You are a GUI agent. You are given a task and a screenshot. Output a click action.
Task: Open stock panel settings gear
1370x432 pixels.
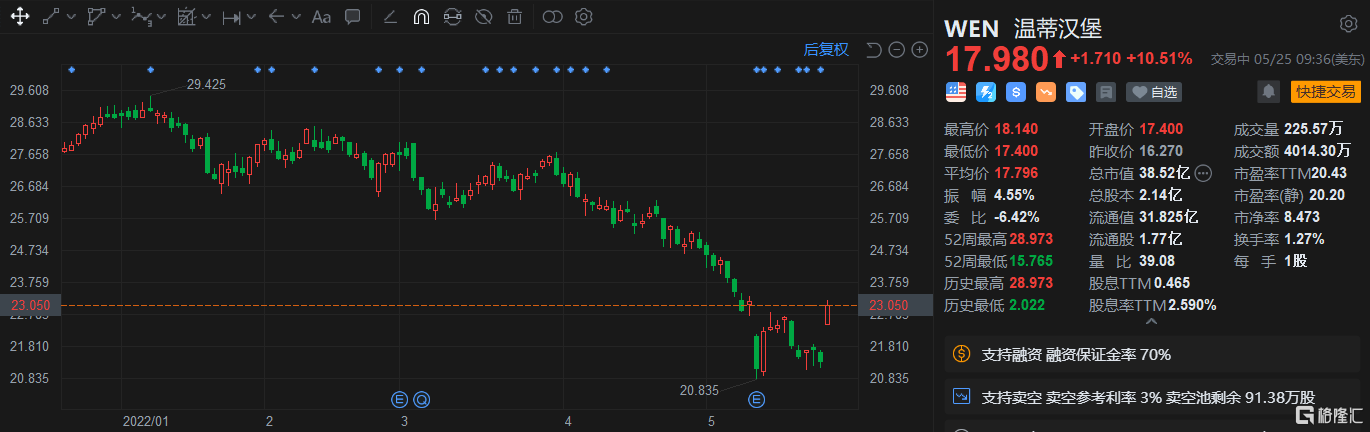(x=1349, y=24)
